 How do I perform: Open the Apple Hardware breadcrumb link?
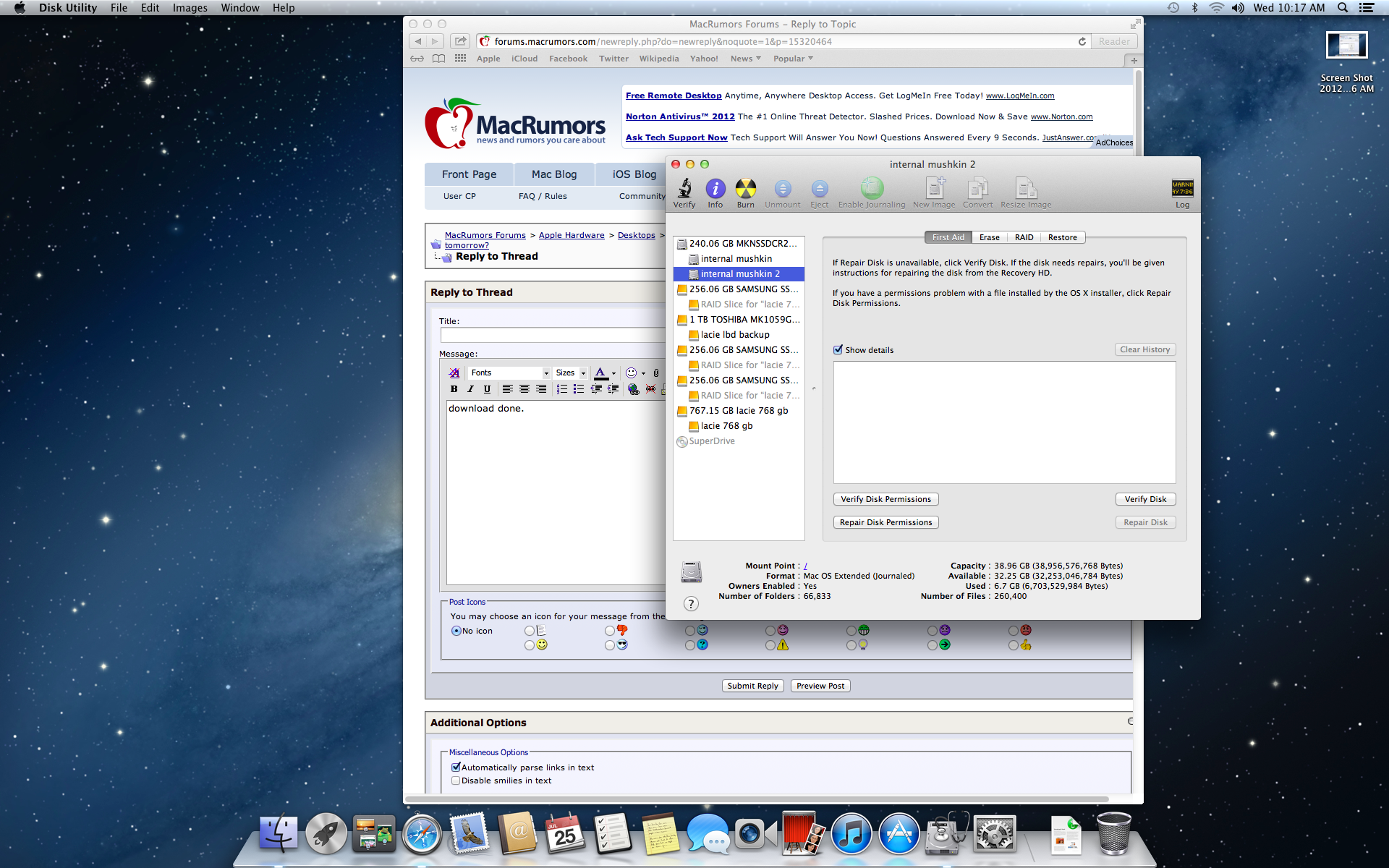click(x=572, y=235)
